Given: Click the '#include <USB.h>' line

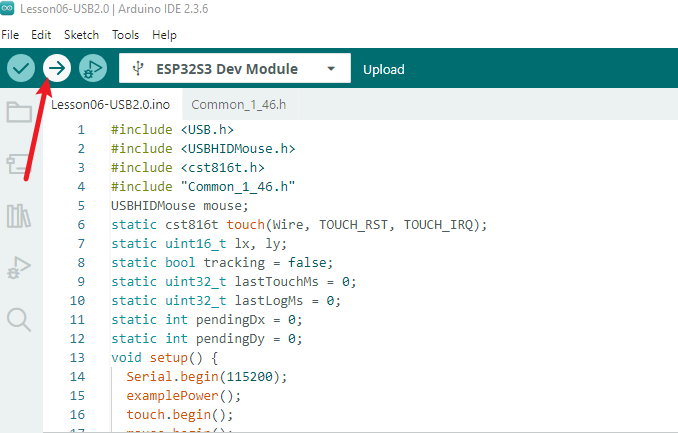Looking at the screenshot, I should click(x=172, y=130).
